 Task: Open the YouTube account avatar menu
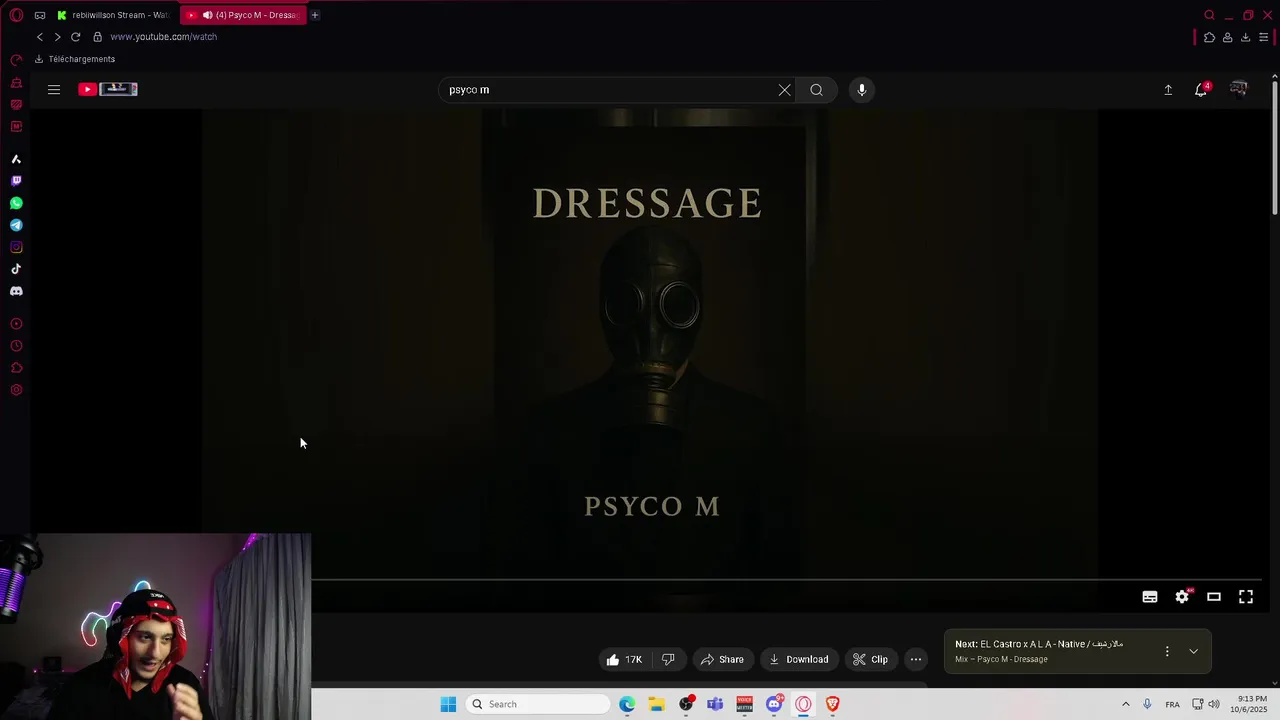coord(1239,90)
